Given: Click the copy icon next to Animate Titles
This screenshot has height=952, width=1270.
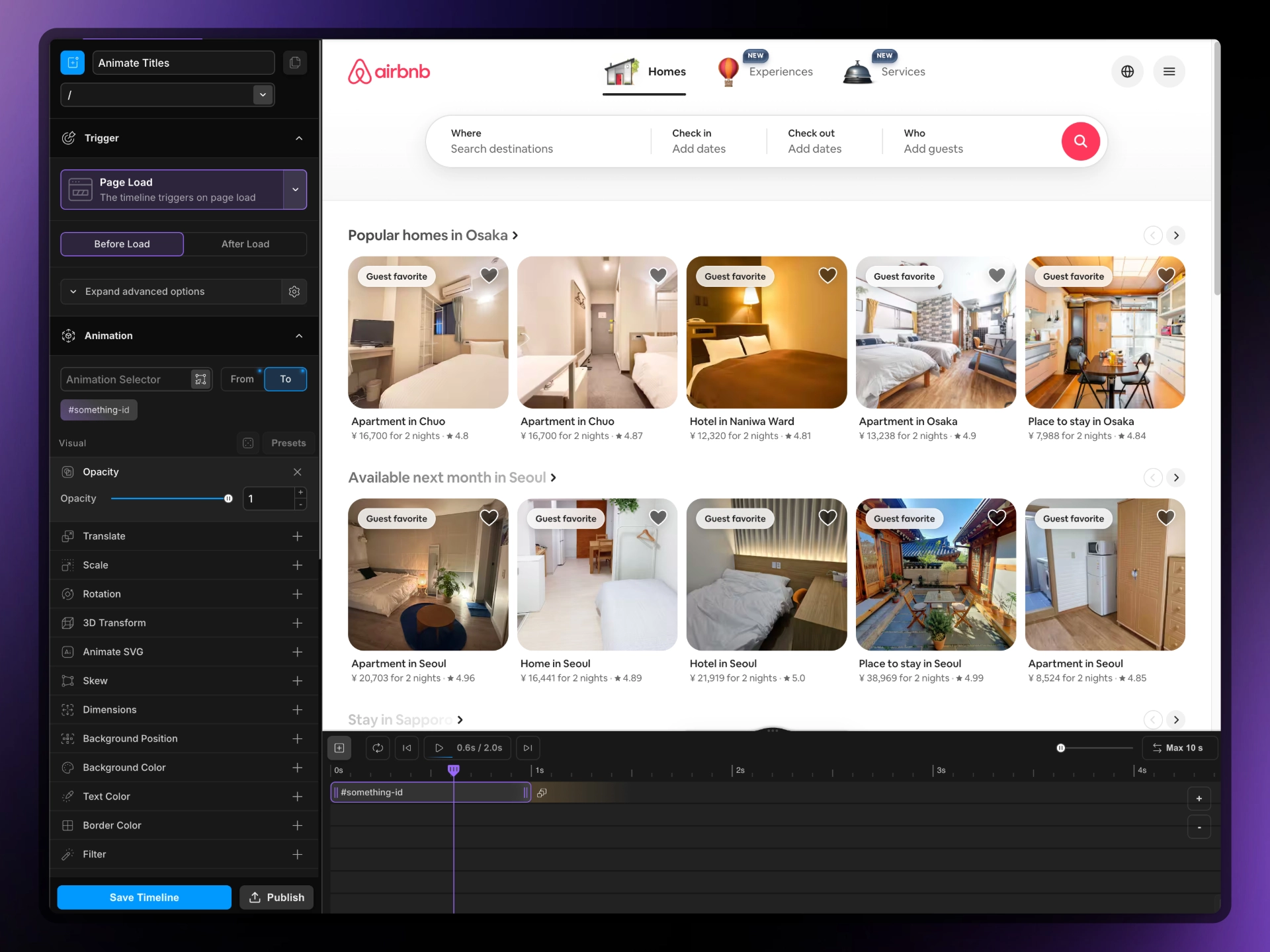Looking at the screenshot, I should point(295,63).
